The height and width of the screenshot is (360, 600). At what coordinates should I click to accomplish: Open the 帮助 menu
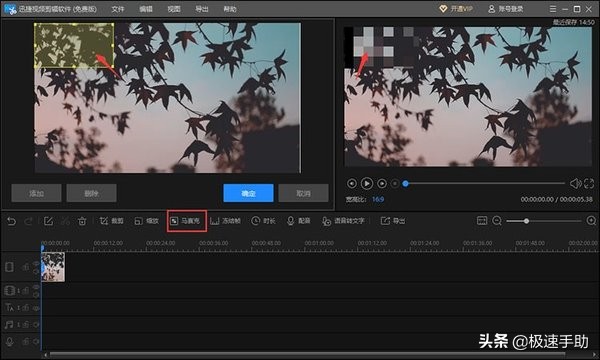tap(230, 9)
